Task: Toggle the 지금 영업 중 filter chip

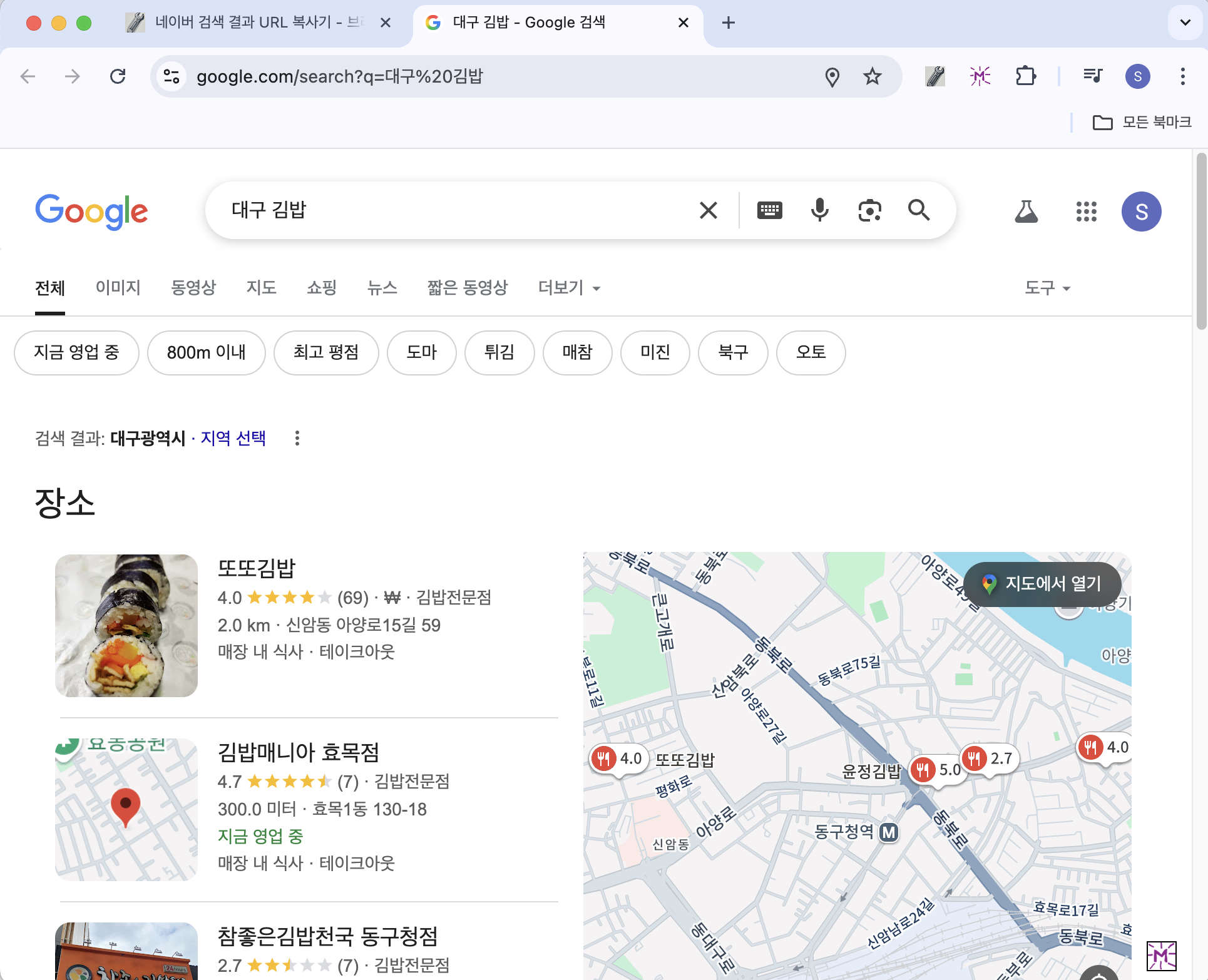Action: coord(76,353)
